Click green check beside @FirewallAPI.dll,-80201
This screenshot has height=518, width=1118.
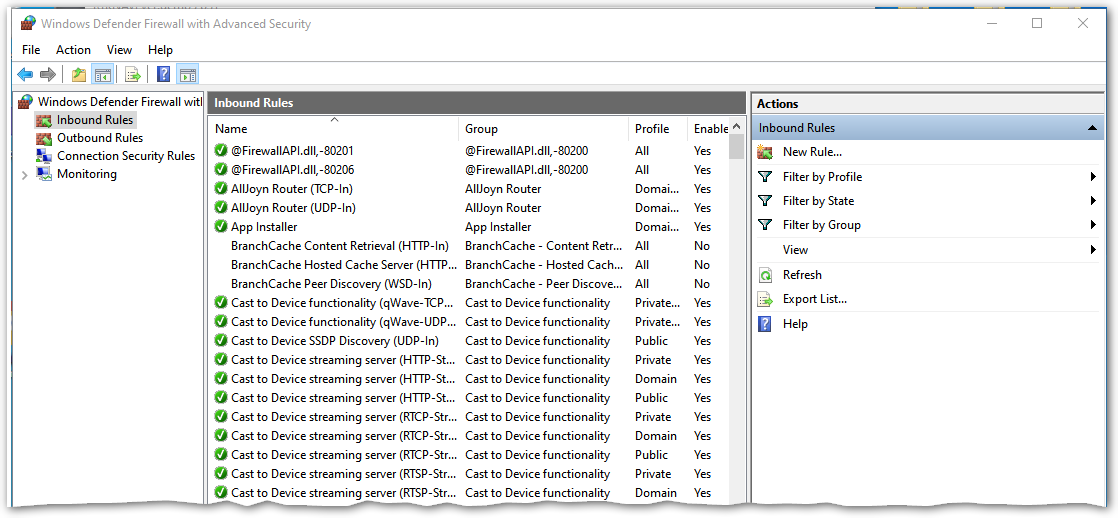221,151
